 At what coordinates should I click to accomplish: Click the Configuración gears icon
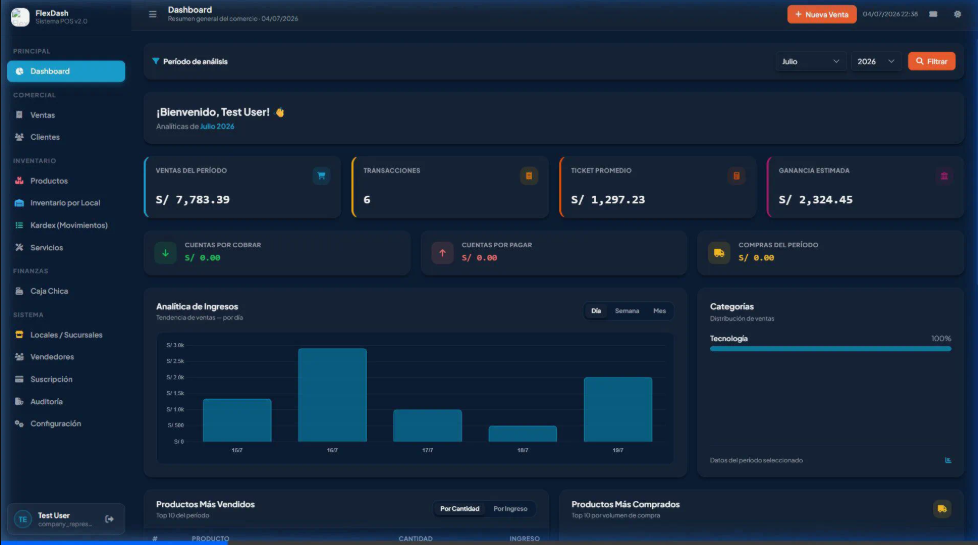[x=19, y=423]
